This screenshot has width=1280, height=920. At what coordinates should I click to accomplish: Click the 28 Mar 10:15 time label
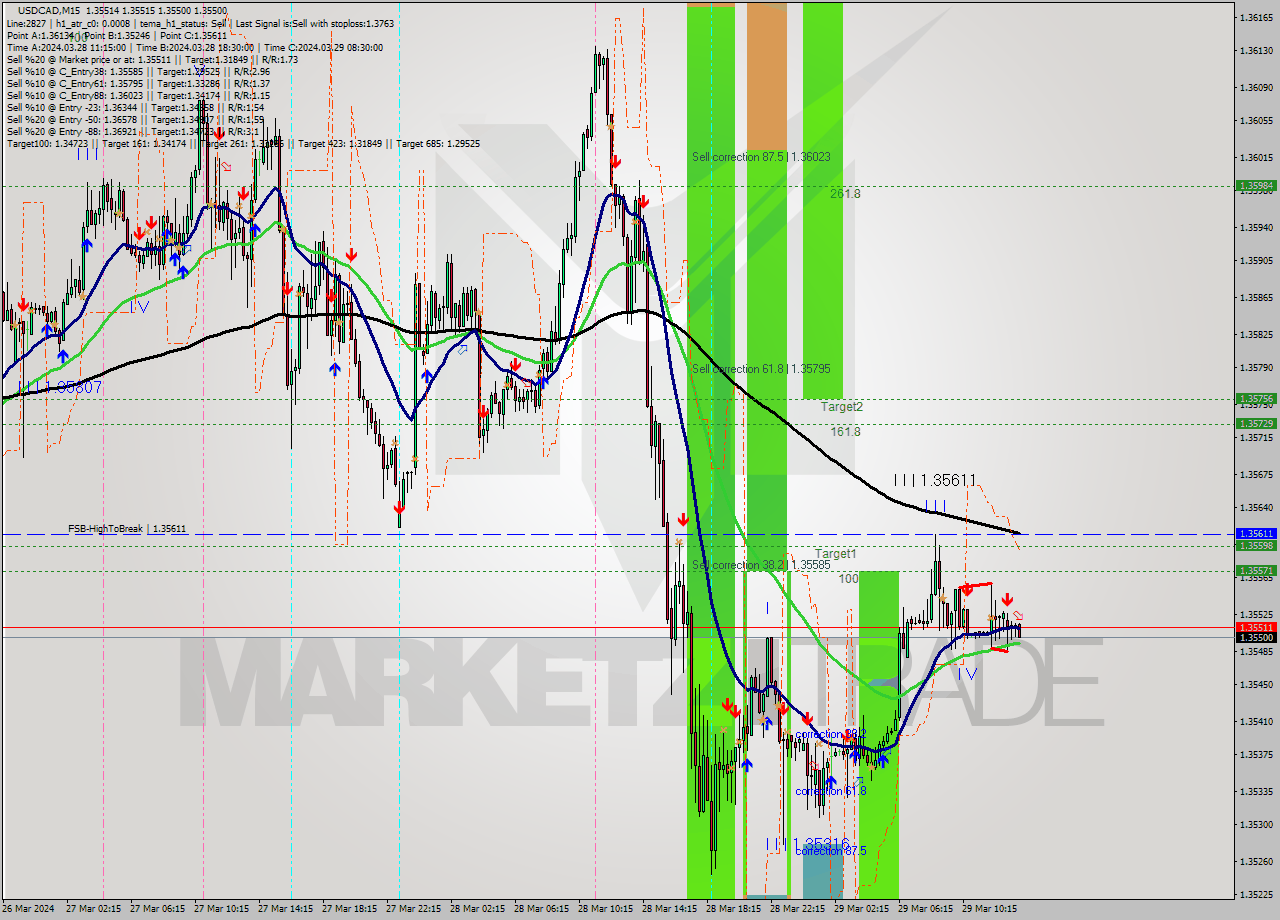click(606, 909)
